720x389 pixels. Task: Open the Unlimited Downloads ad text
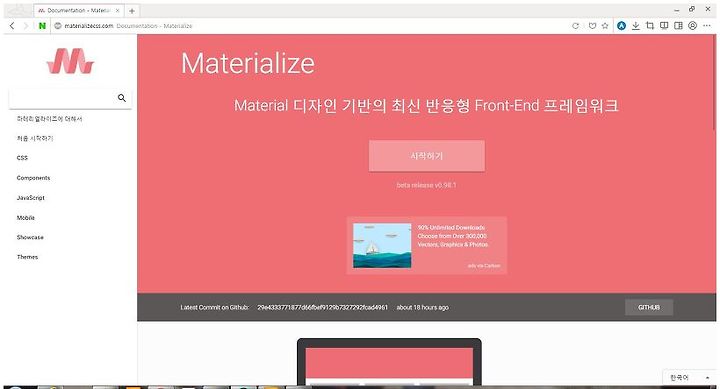453,236
